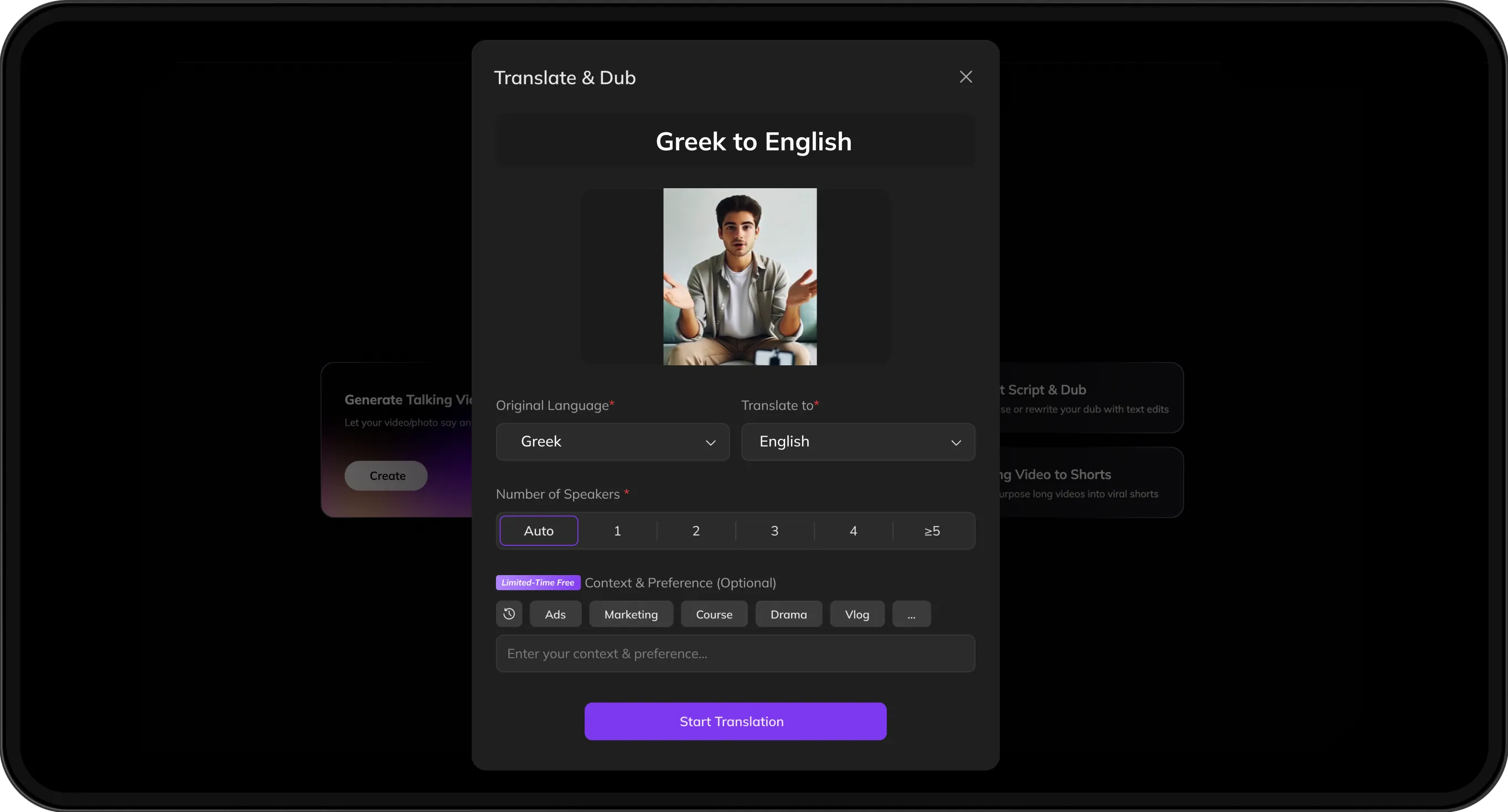Set number of speakers to 1
The image size is (1508, 812).
click(x=617, y=530)
